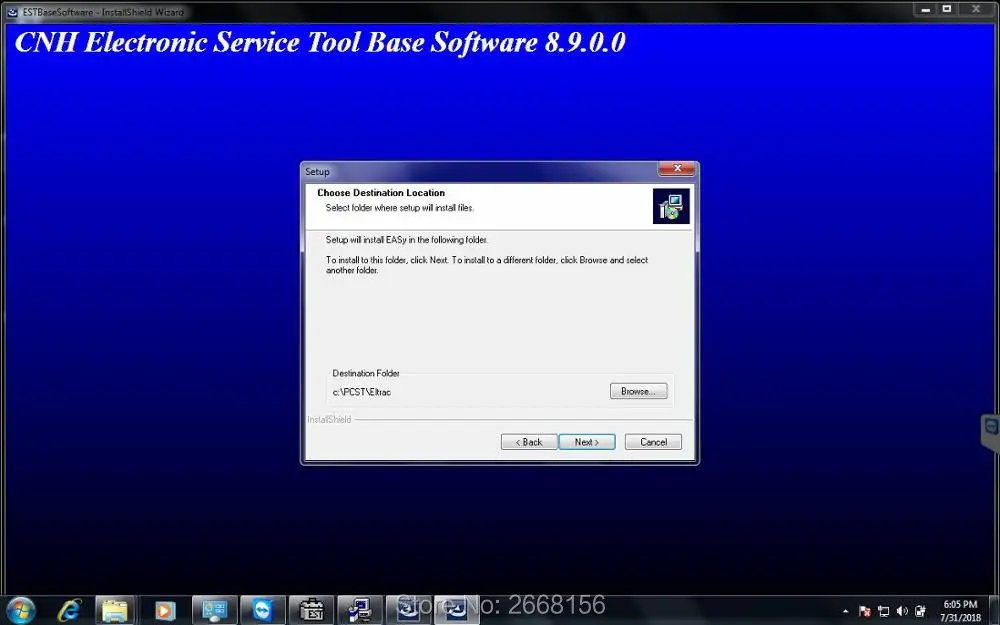Click the installer computer icon in header
Screen dimensions: 1000x625
click(x=671, y=206)
